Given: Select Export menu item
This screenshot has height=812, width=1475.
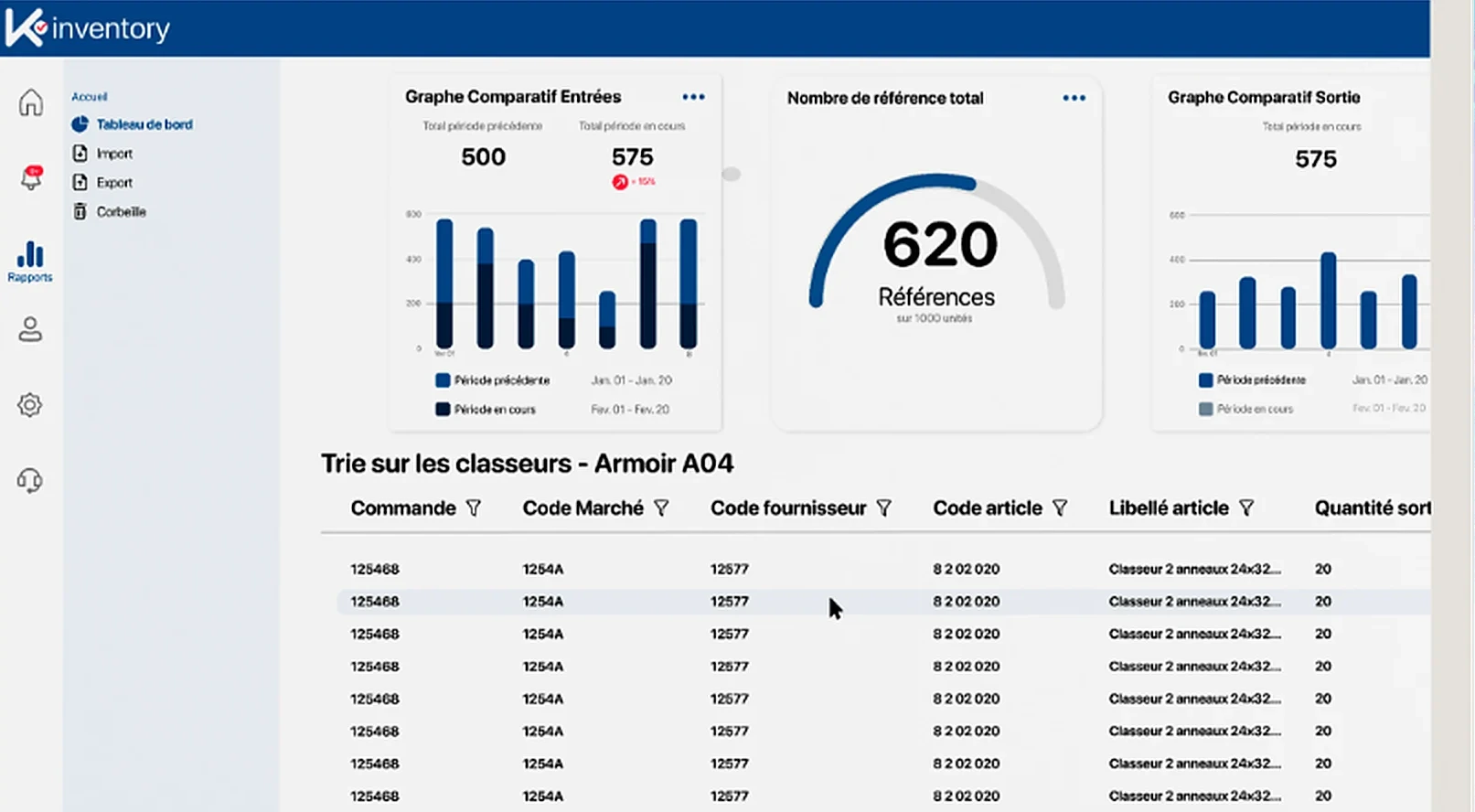Looking at the screenshot, I should click(x=115, y=182).
